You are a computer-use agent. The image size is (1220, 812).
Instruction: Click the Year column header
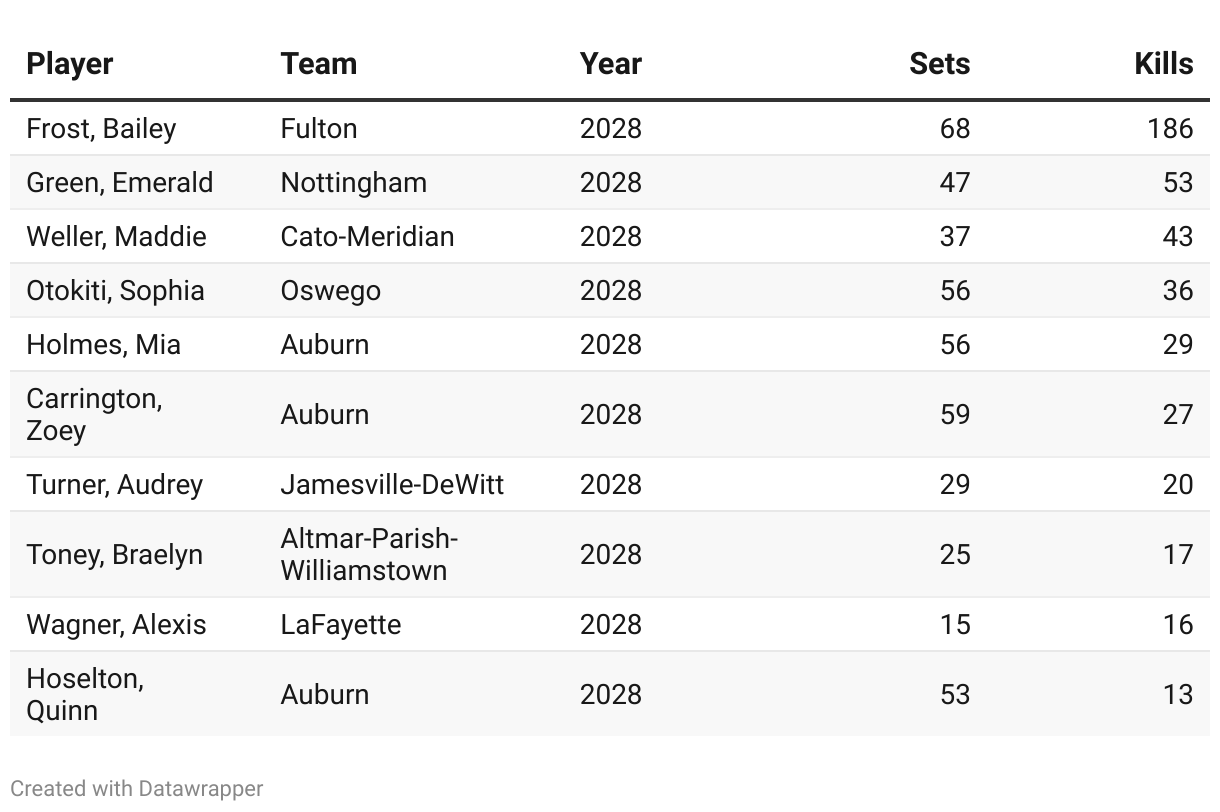(610, 64)
